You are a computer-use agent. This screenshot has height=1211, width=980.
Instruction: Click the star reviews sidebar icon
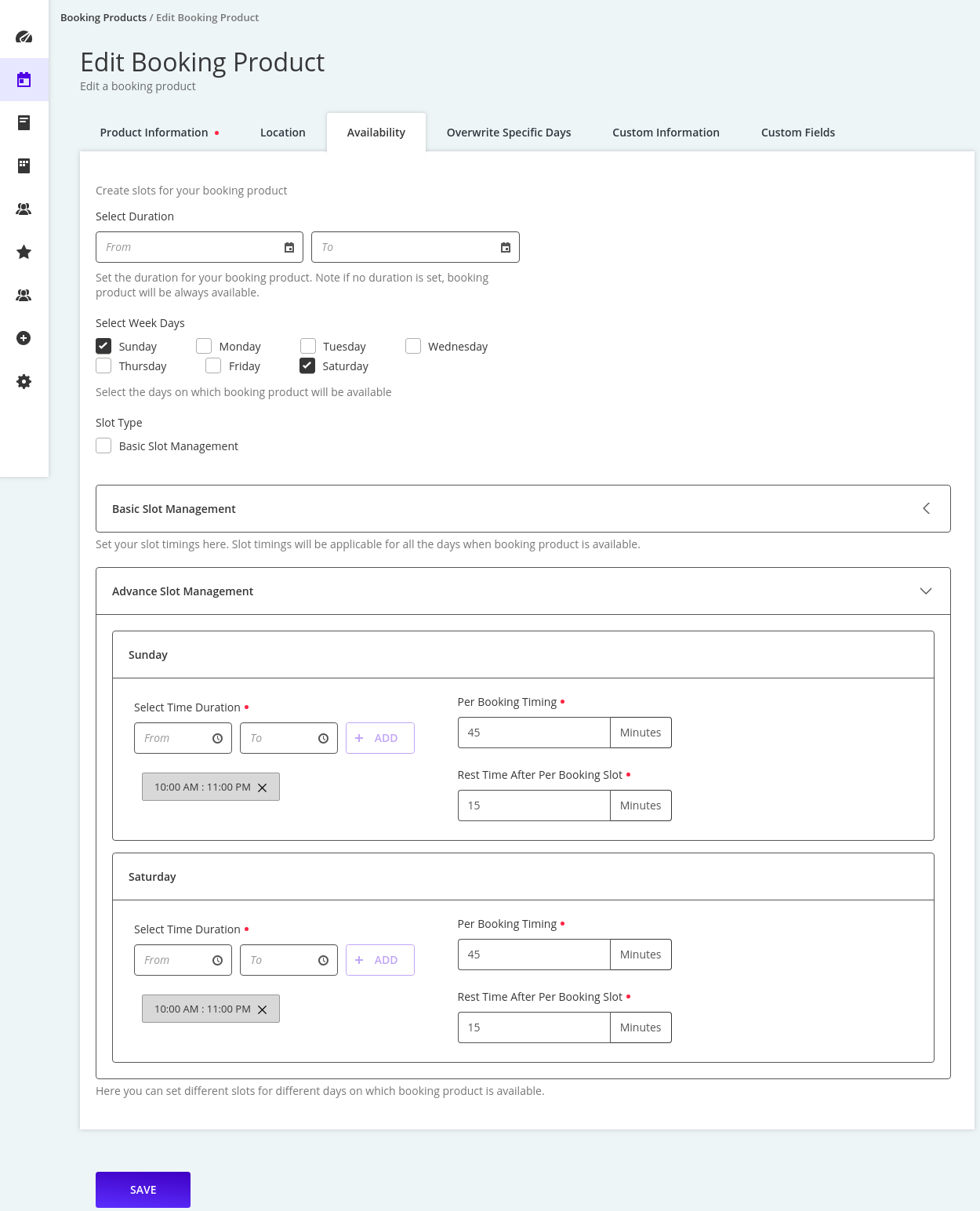[x=24, y=252]
